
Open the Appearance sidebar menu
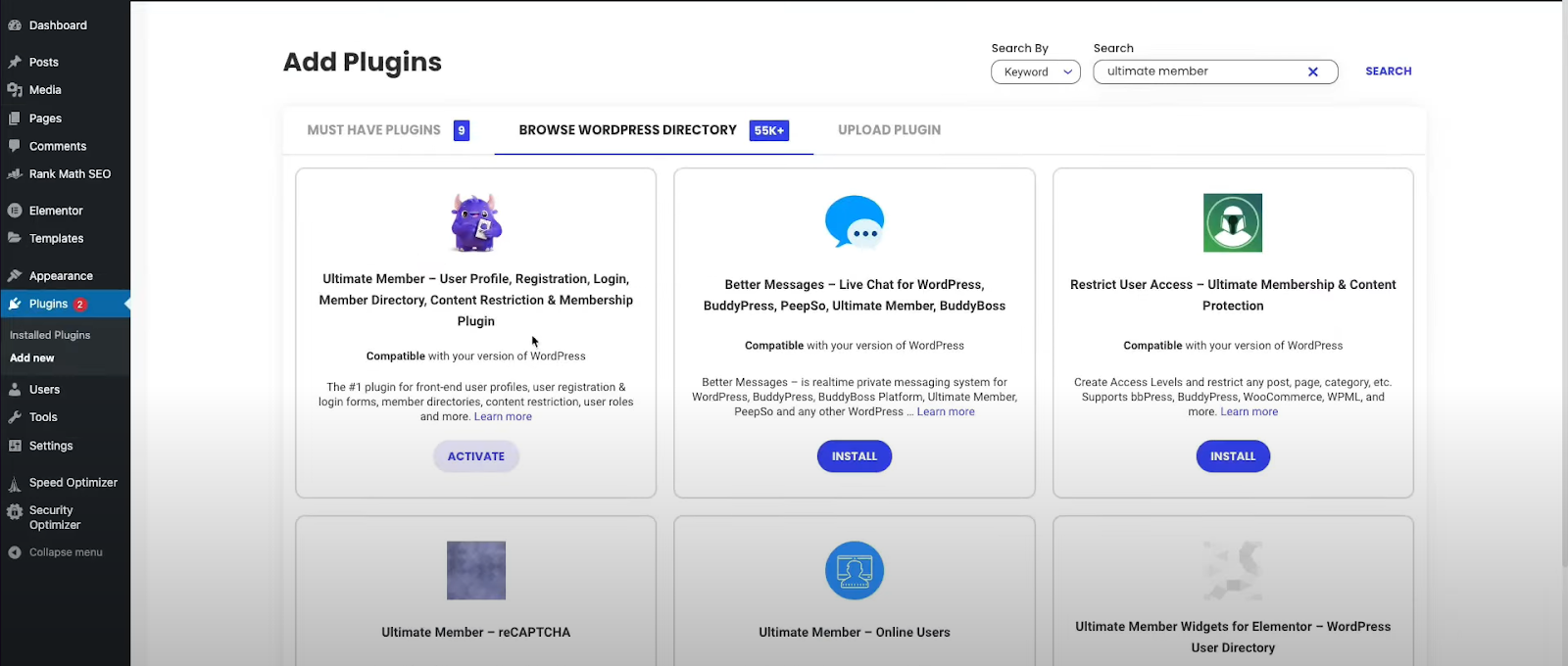pyautogui.click(x=61, y=276)
